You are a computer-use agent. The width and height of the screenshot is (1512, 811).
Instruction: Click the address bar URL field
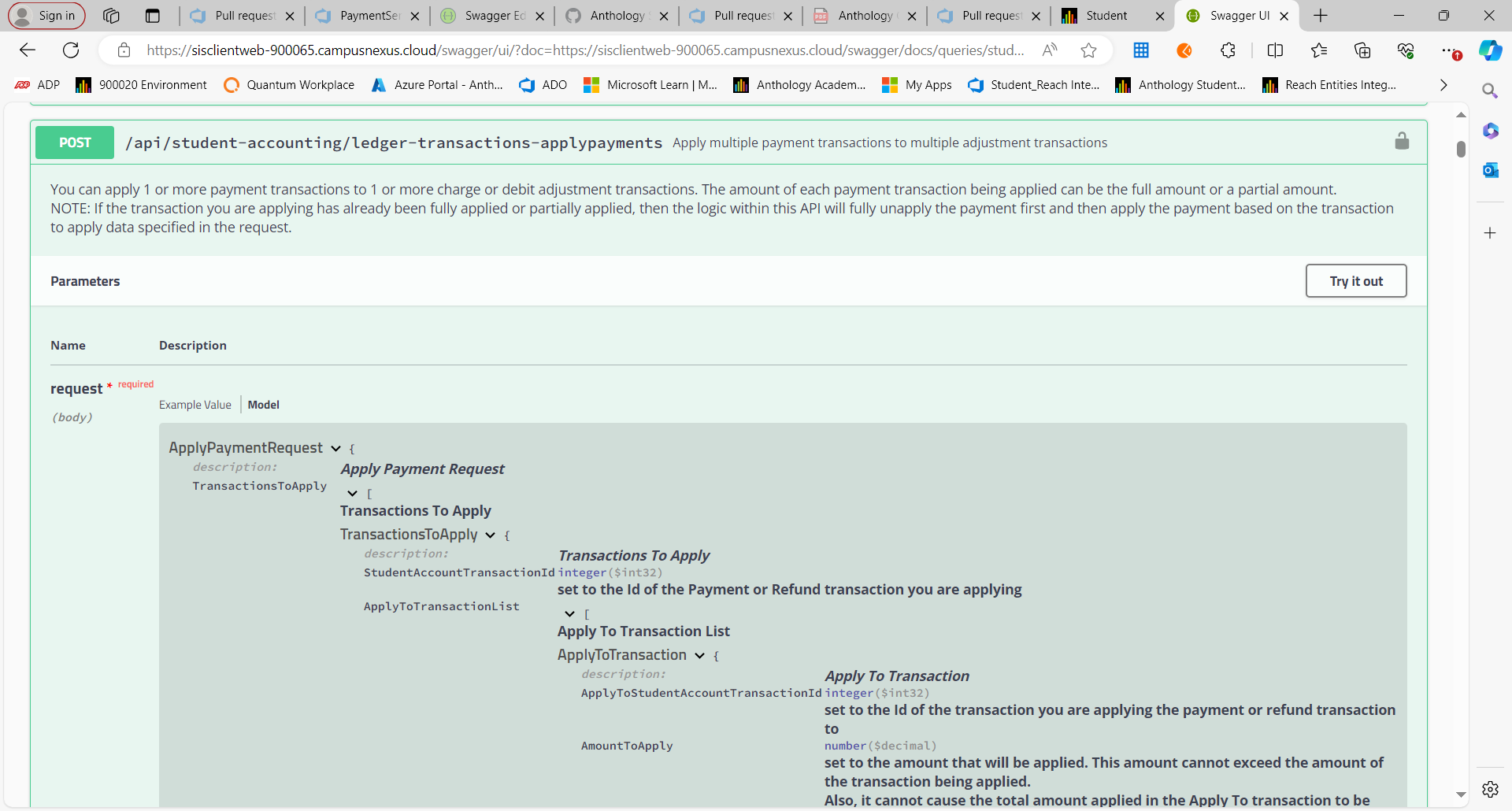[585, 50]
